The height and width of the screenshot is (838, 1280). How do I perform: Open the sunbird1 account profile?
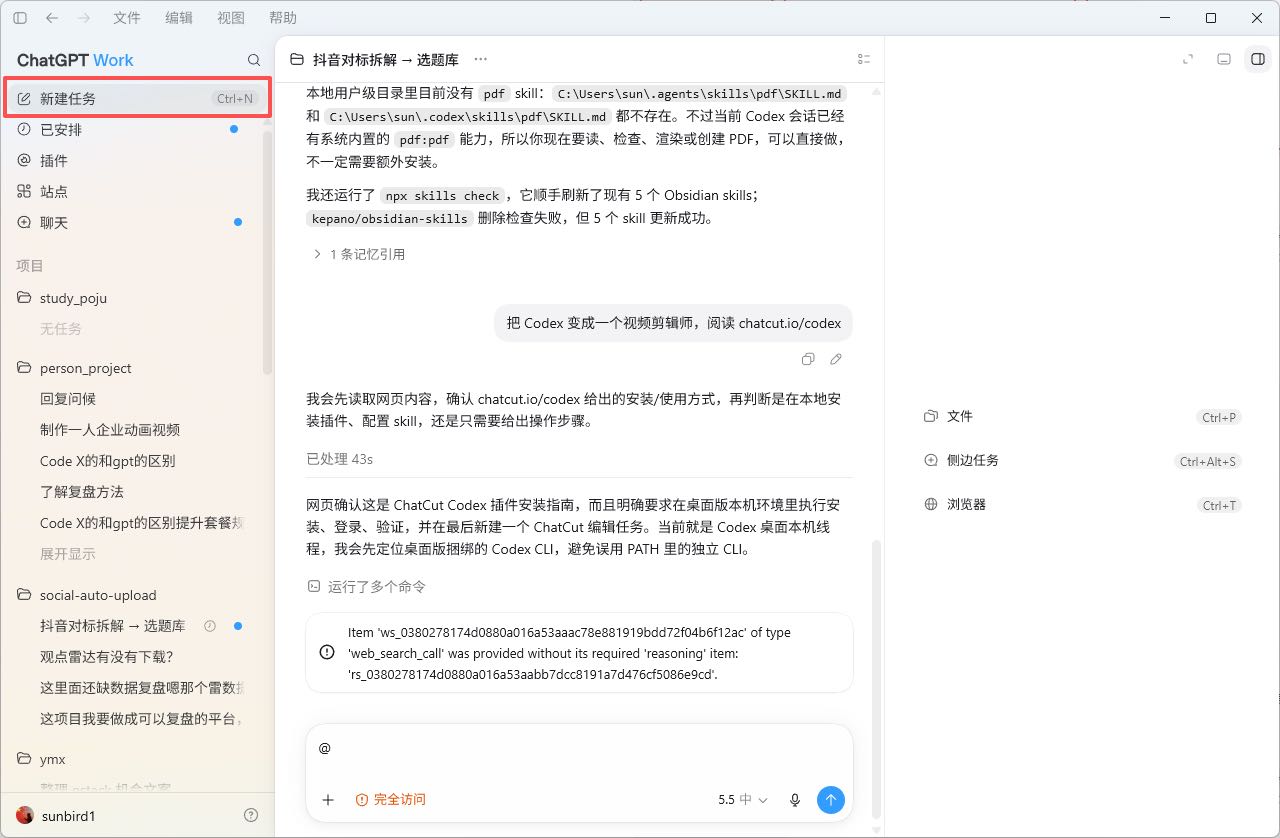coord(56,816)
